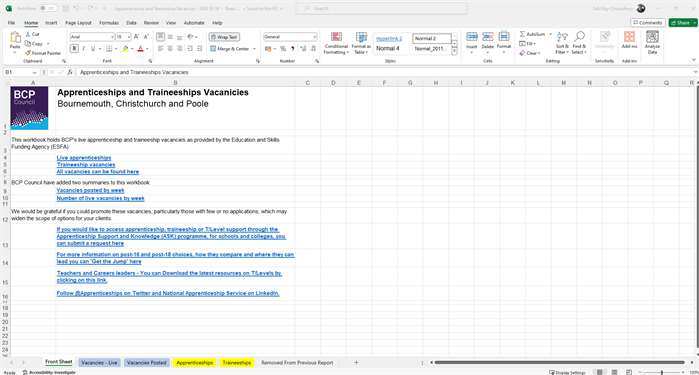Image resolution: width=699 pixels, height=375 pixels.
Task: Open the Page Layout ribbon tab
Action: coord(78,23)
